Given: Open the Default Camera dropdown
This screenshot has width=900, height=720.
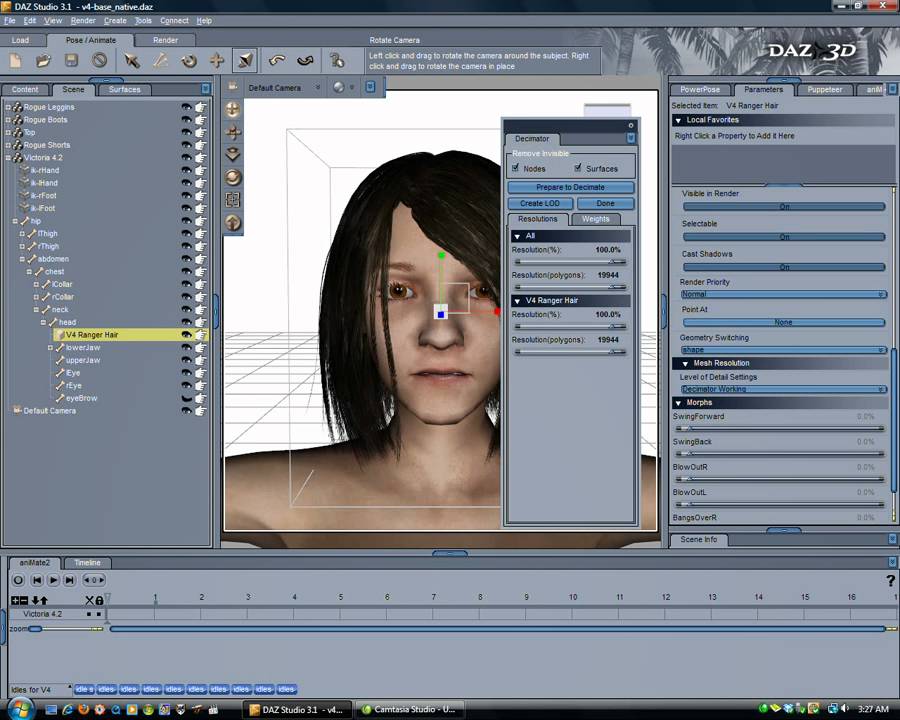Looking at the screenshot, I should pyautogui.click(x=317, y=88).
